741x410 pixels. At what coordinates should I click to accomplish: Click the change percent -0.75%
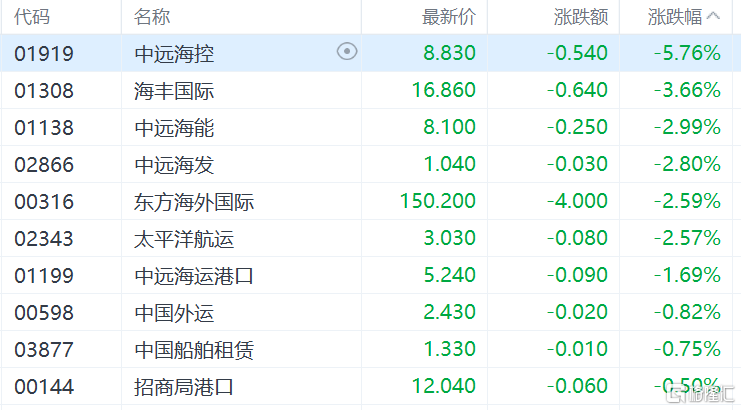pos(687,349)
